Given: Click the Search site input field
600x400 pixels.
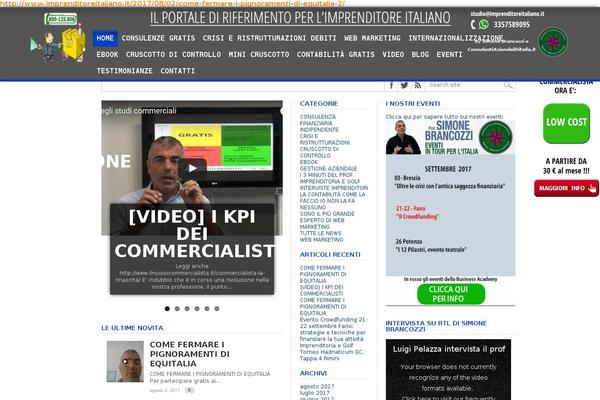Looking at the screenshot, I should tap(465, 85).
